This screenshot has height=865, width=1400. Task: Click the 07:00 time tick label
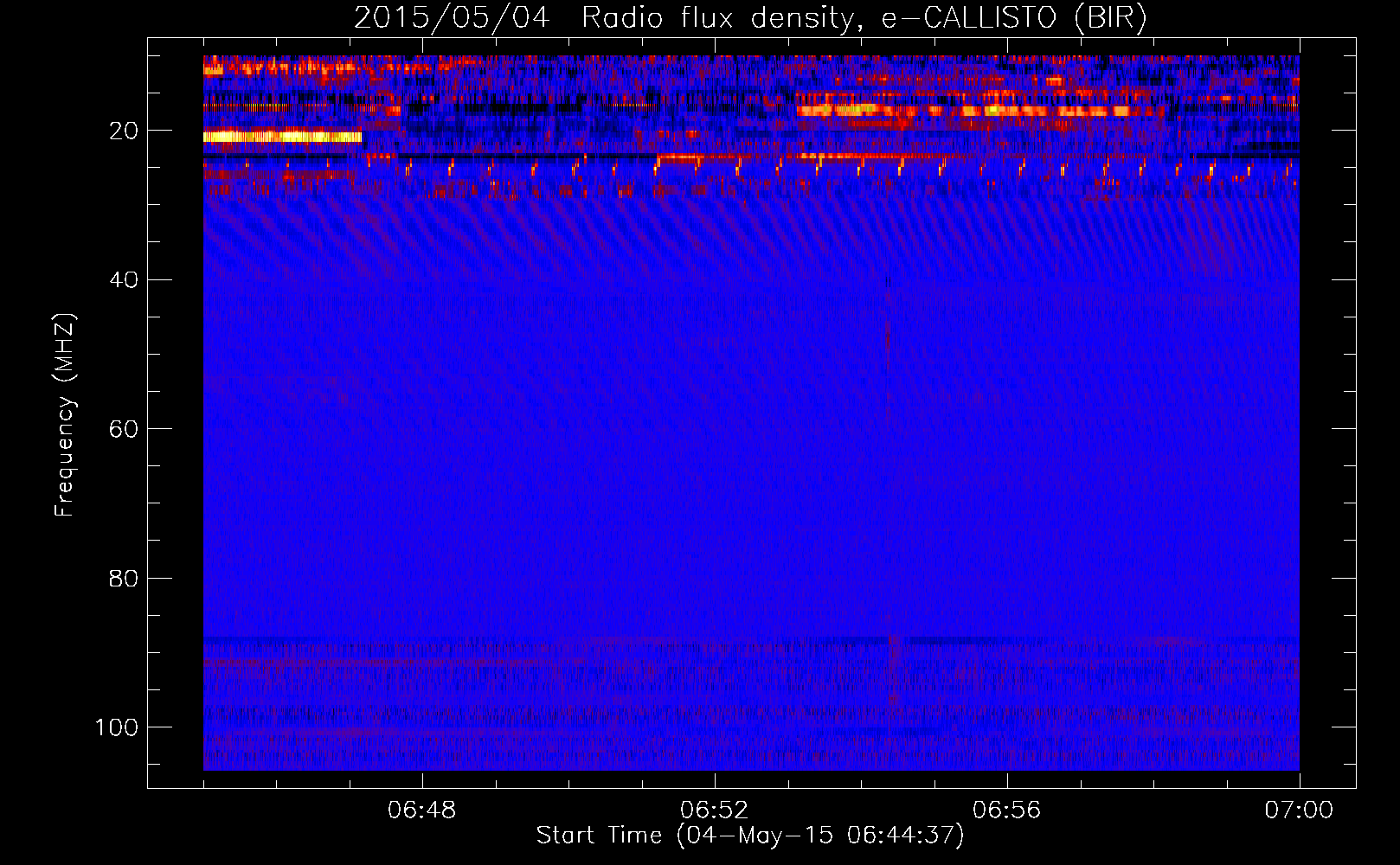[1299, 811]
